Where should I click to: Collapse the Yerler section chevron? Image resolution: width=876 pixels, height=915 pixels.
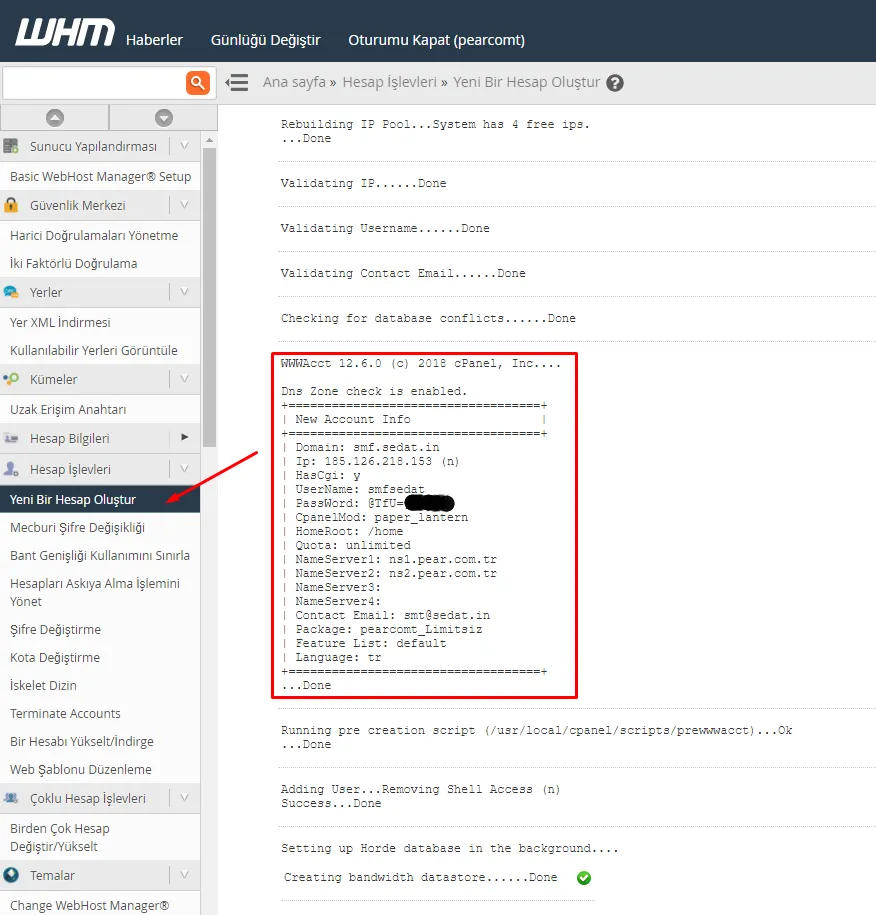(x=184, y=292)
